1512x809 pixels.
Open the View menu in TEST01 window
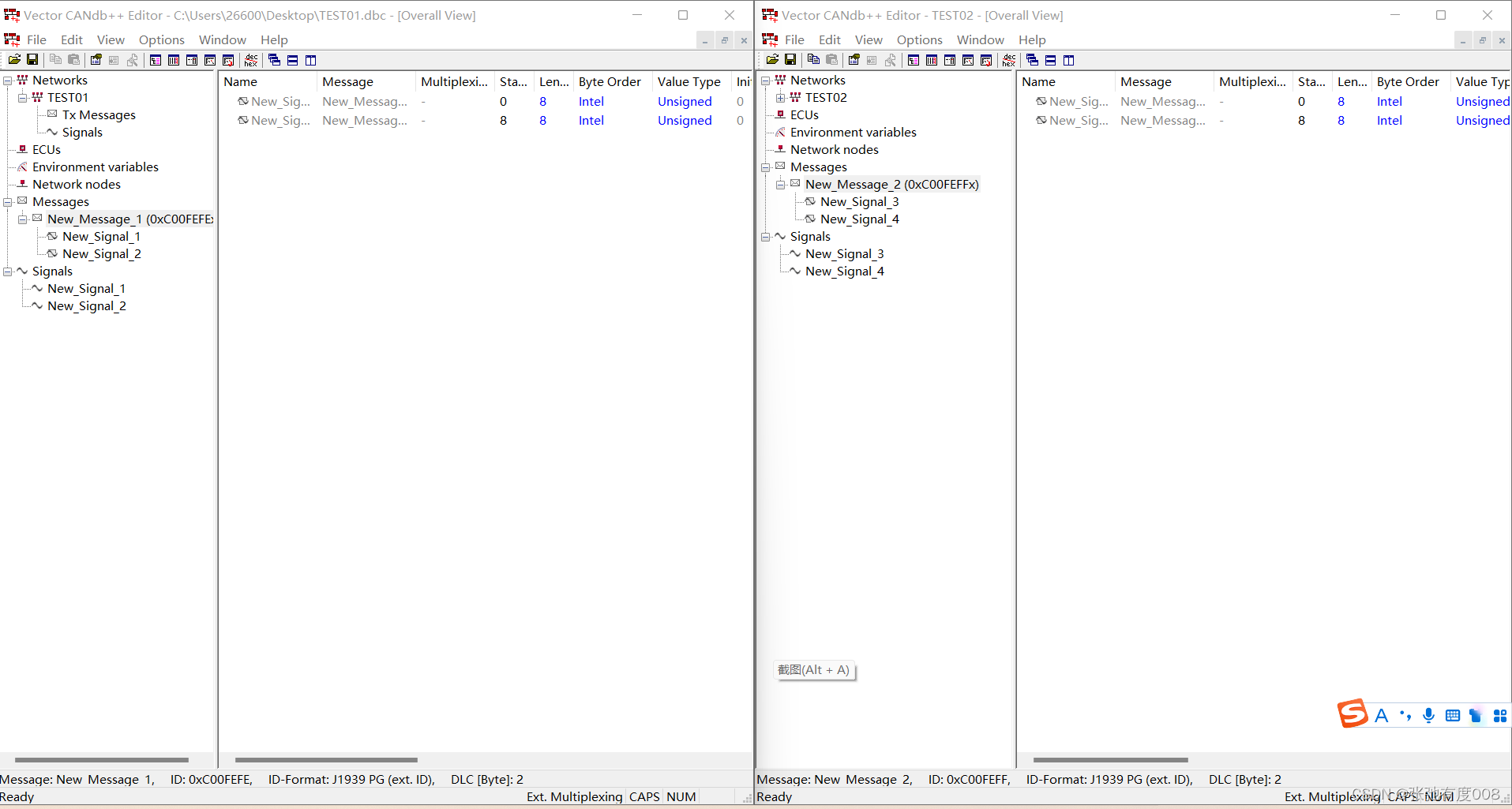click(x=111, y=39)
